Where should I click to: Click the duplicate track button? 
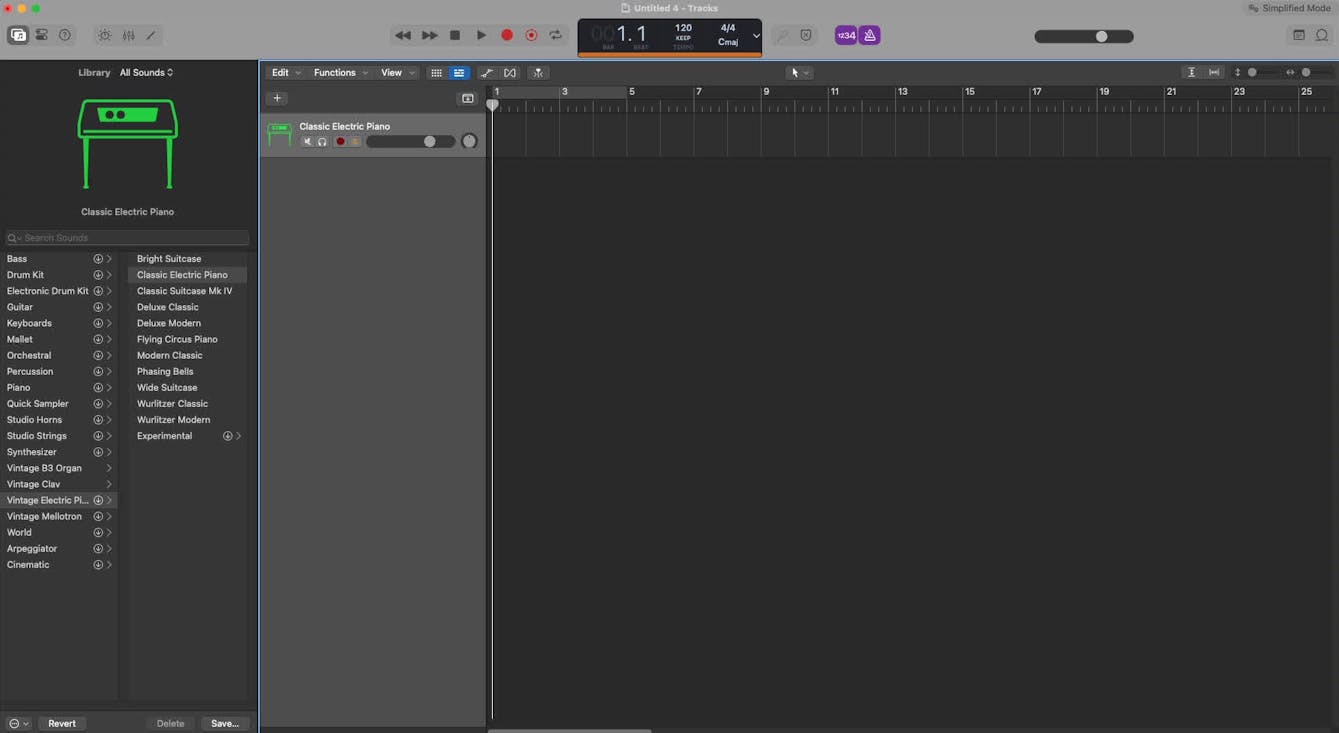click(467, 98)
